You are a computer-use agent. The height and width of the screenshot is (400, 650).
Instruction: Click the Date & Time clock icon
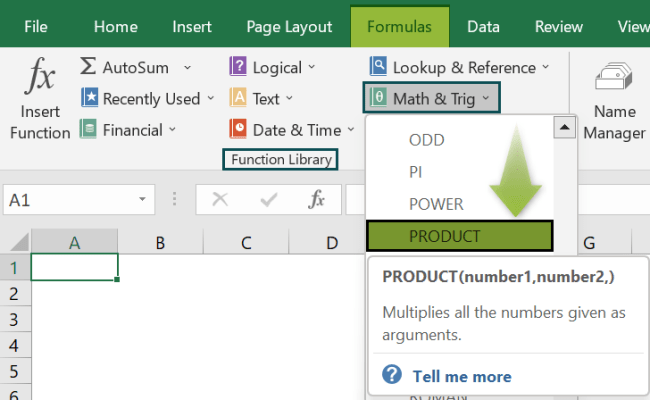click(x=238, y=129)
